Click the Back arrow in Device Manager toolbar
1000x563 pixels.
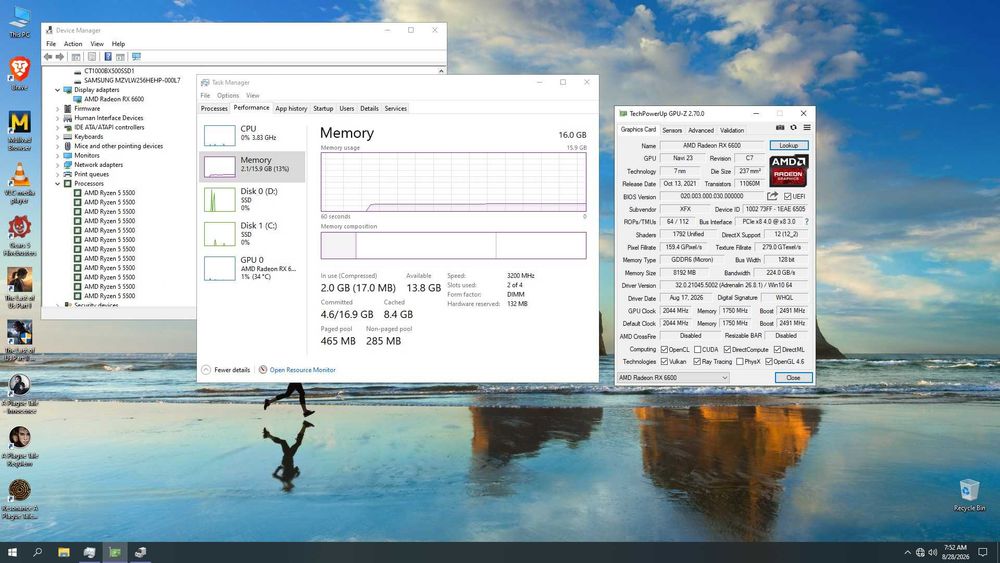click(x=48, y=57)
